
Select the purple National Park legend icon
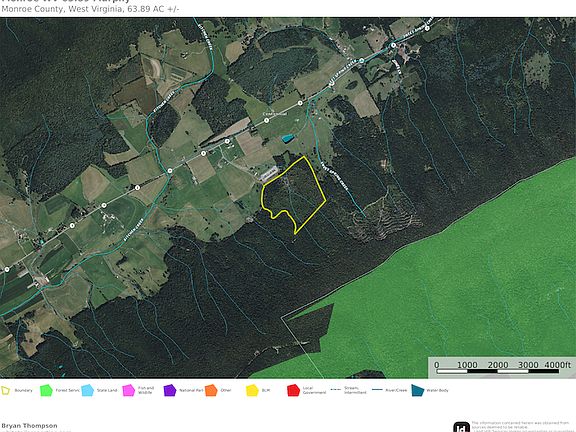point(170,390)
